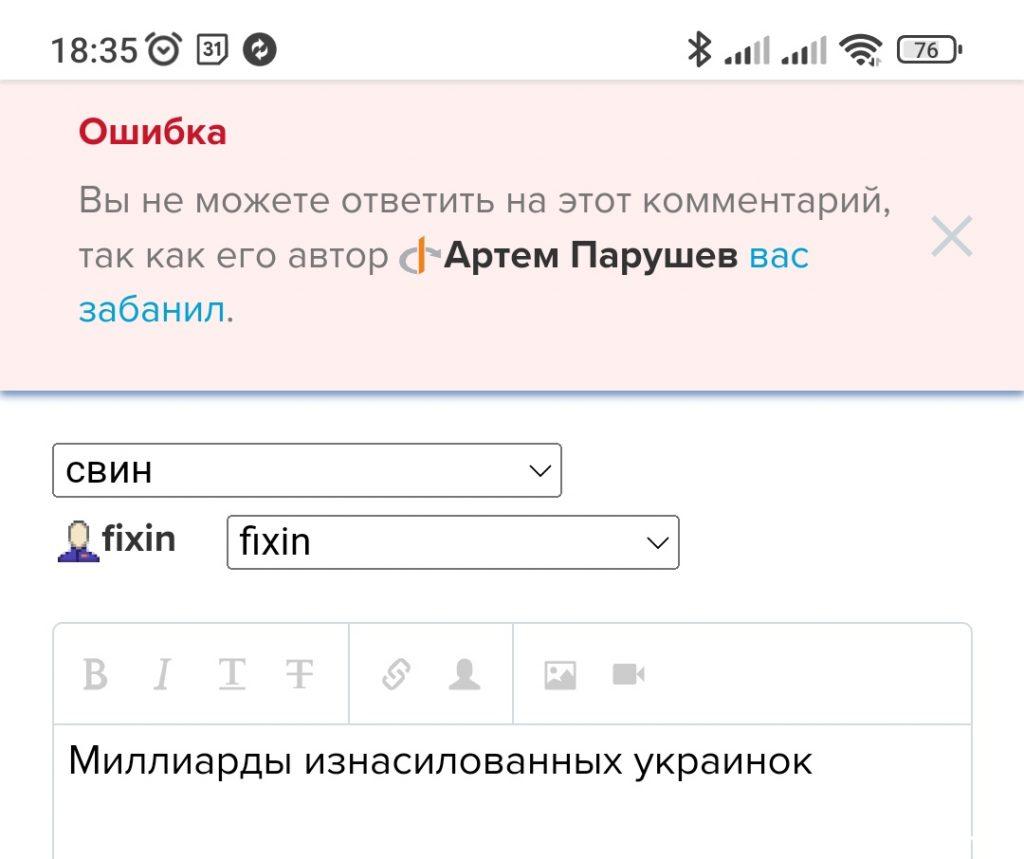1024x859 pixels.
Task: Insert user mention via the person icon
Action: coord(464,674)
